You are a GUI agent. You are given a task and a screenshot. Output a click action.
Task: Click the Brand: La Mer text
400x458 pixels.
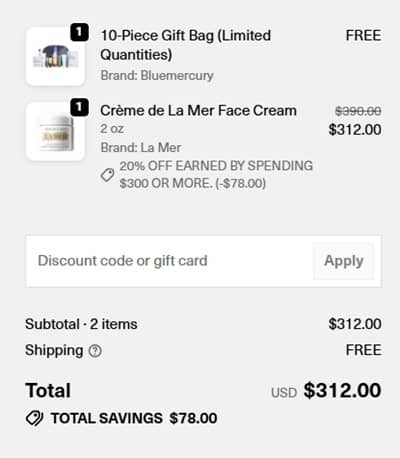(x=141, y=148)
